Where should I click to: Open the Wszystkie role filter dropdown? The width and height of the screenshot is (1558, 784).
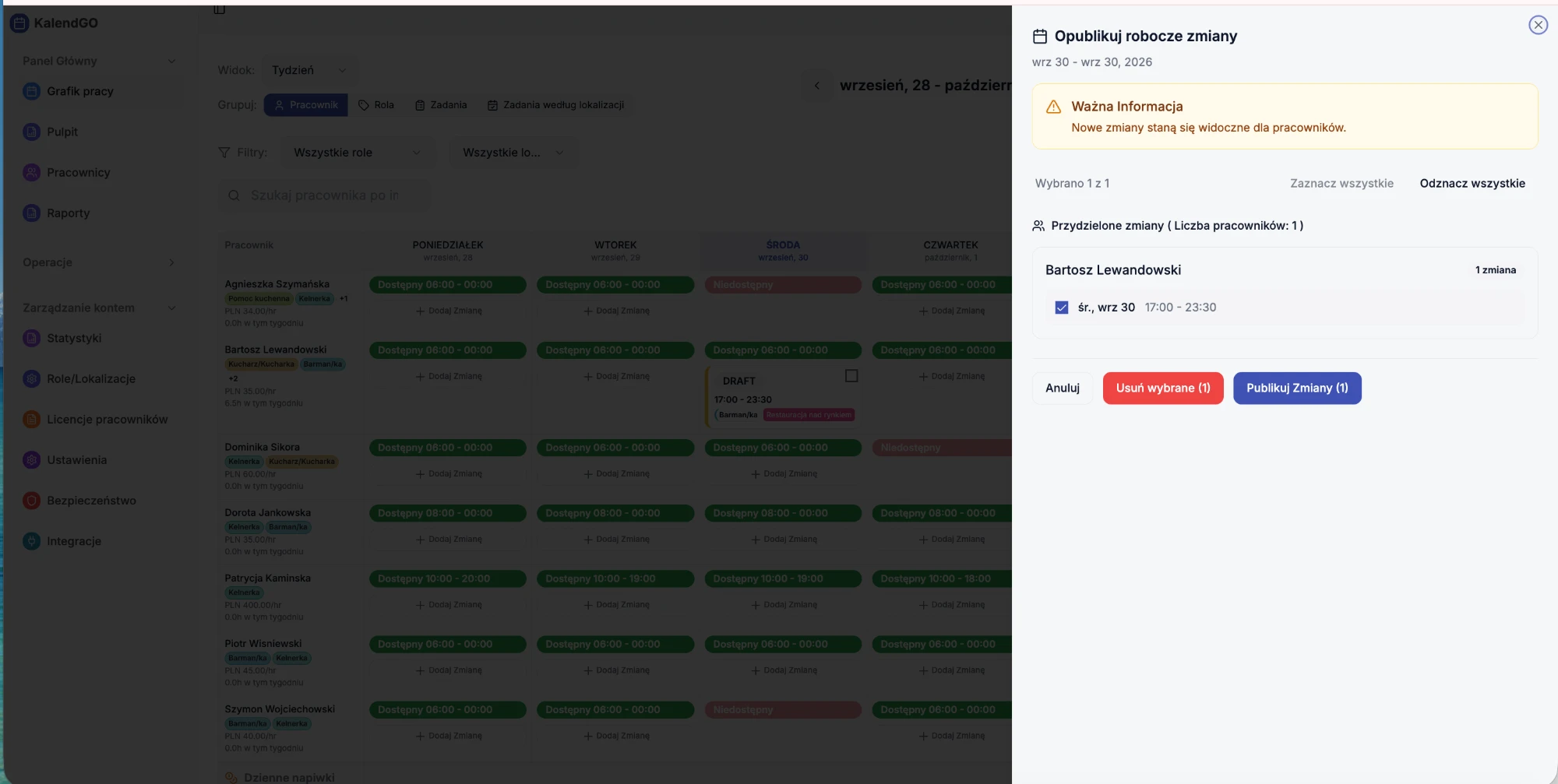(357, 153)
